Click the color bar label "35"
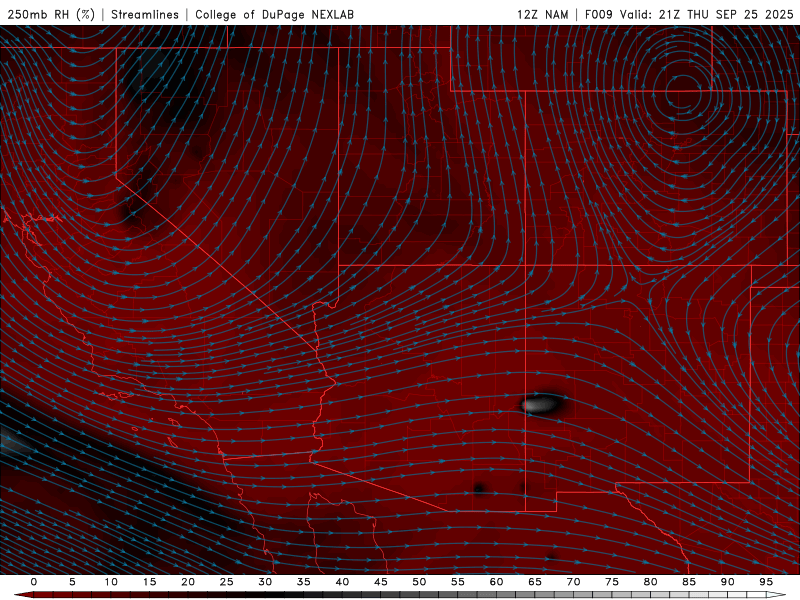The image size is (800, 600). [304, 582]
